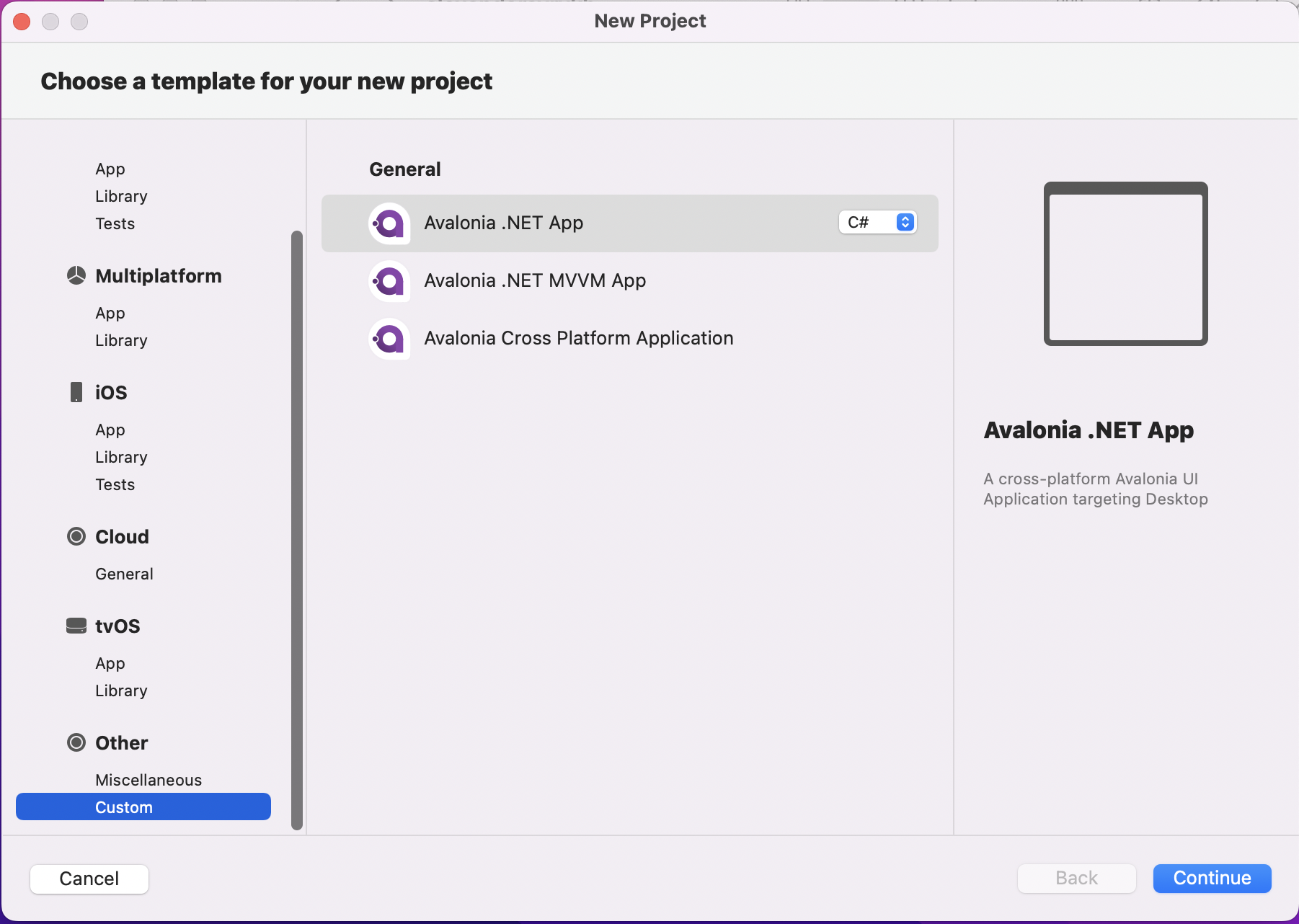The image size is (1299, 924).
Task: Click the Avalonia Cross Platform Application icon
Action: coord(389,339)
